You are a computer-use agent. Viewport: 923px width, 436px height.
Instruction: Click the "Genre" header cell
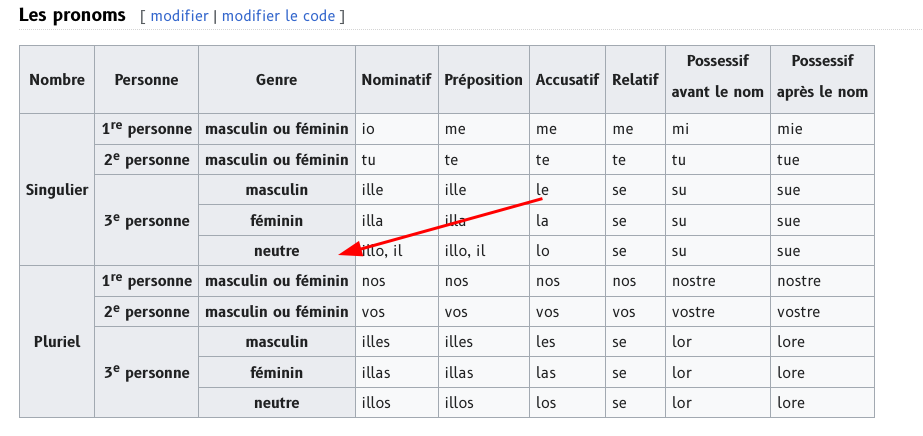pos(277,79)
